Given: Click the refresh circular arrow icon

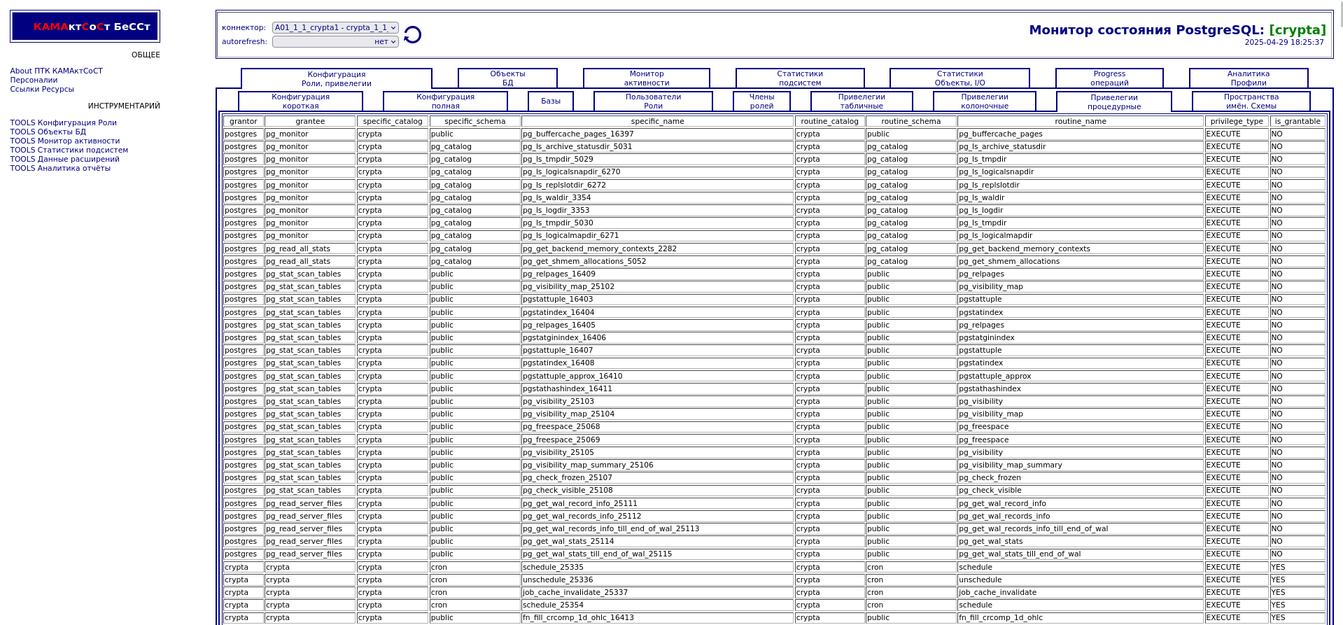Looking at the screenshot, I should tap(412, 35).
